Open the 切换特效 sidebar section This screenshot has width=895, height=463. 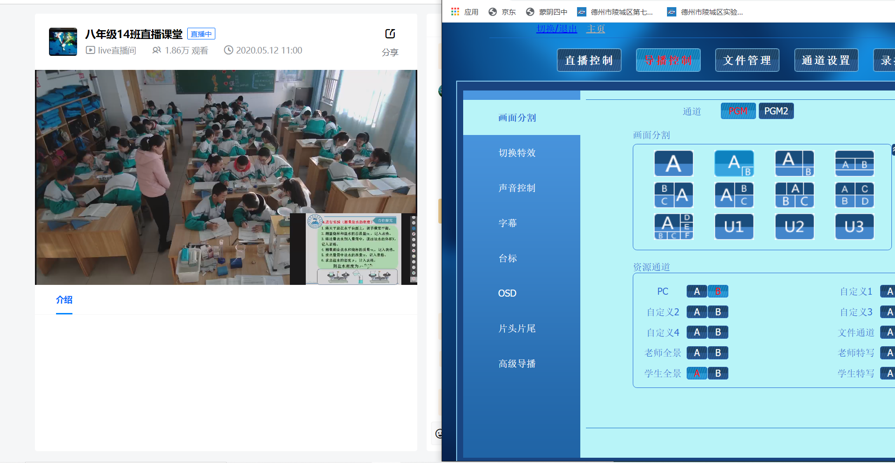point(517,153)
